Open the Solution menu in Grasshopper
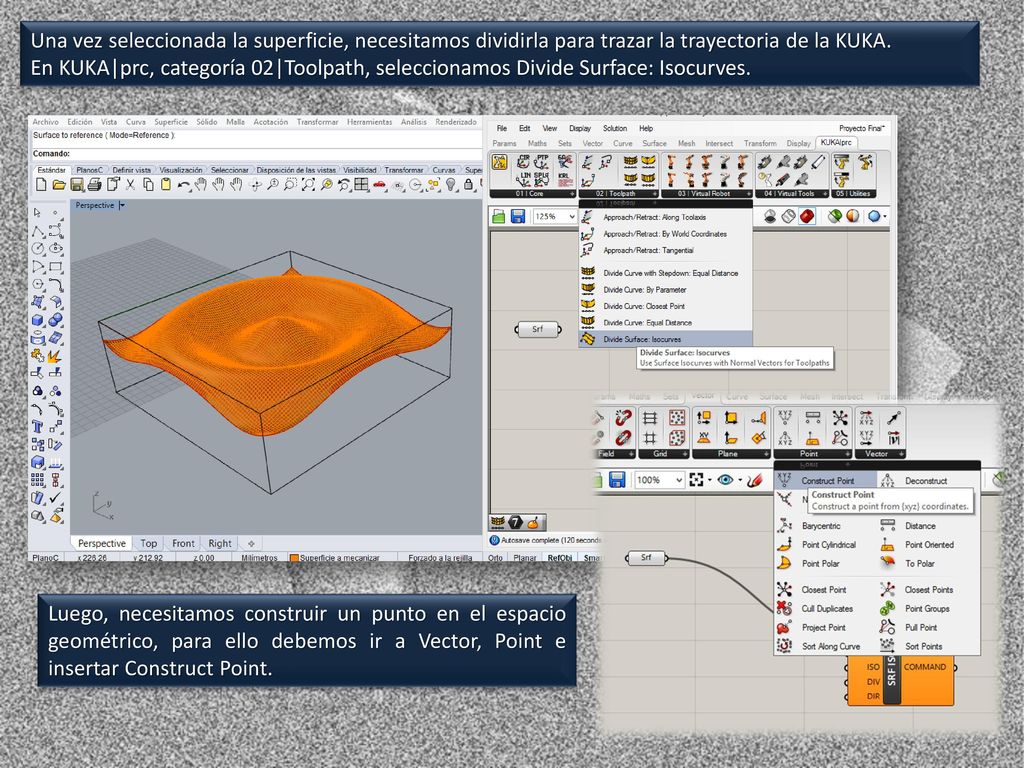The image size is (1024, 768). pos(615,129)
